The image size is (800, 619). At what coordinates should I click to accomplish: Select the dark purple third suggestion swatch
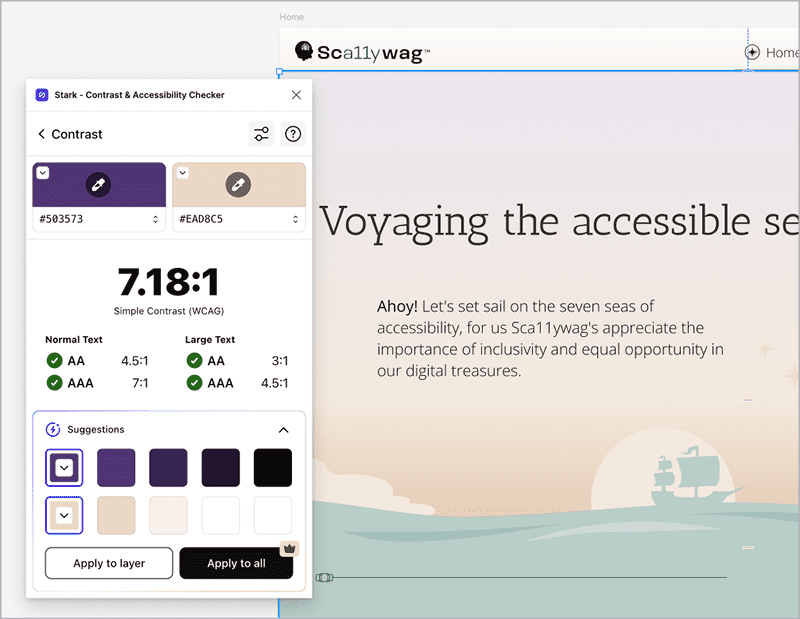168,467
